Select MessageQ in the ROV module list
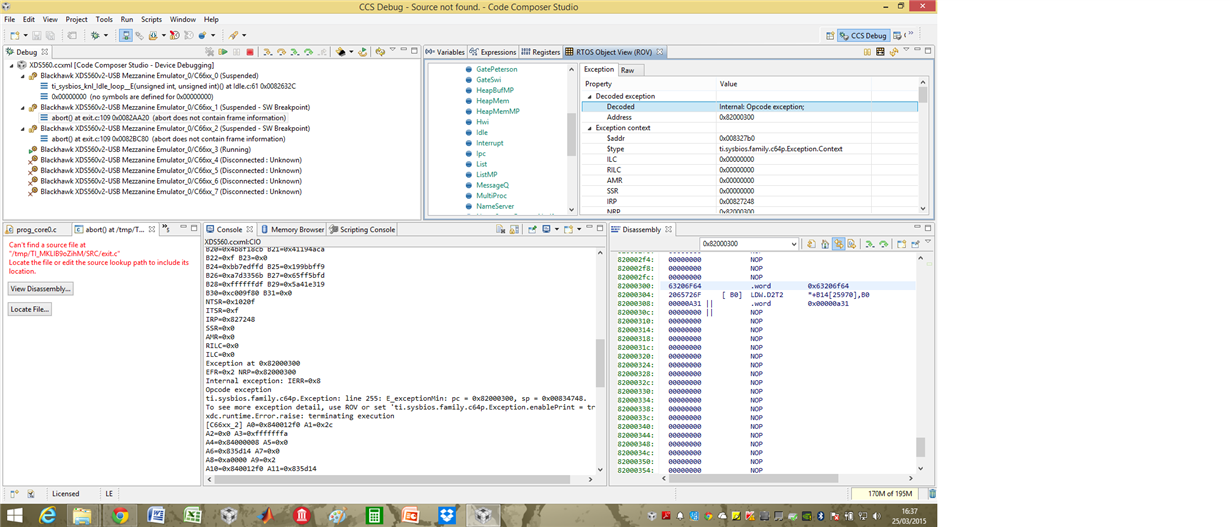The height and width of the screenshot is (527, 1230). tap(492, 185)
